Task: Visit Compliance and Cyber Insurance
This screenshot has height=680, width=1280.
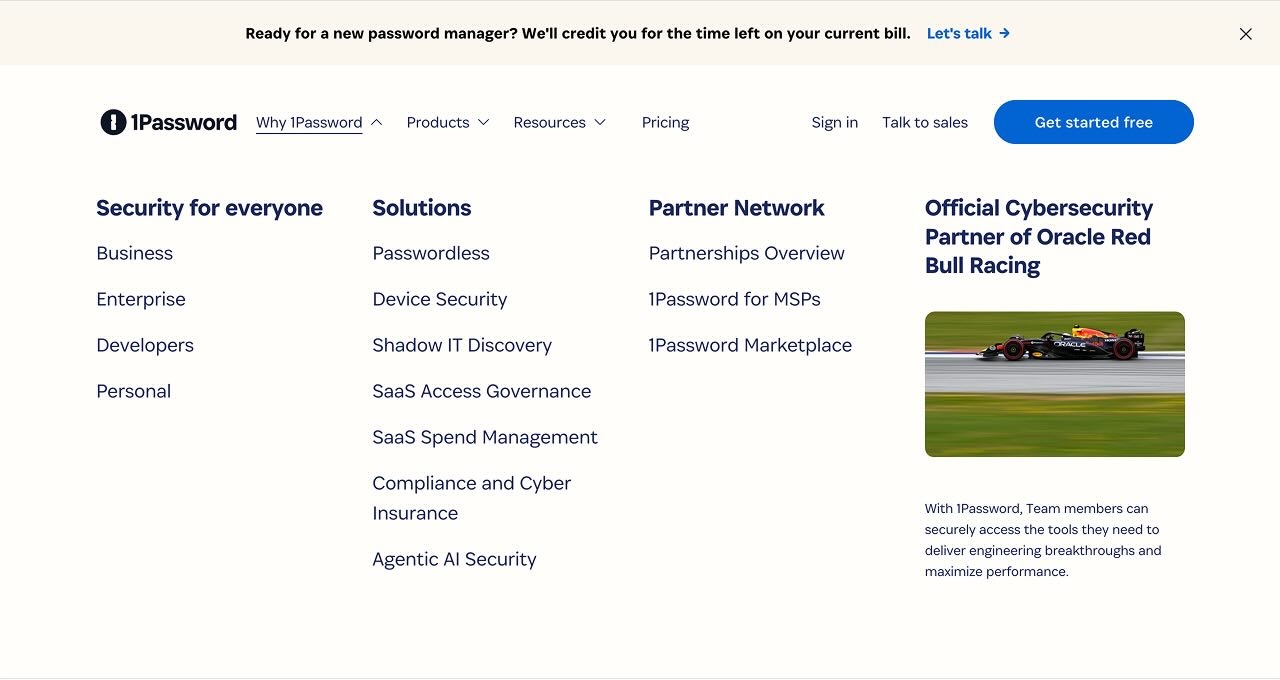Action: [471, 498]
